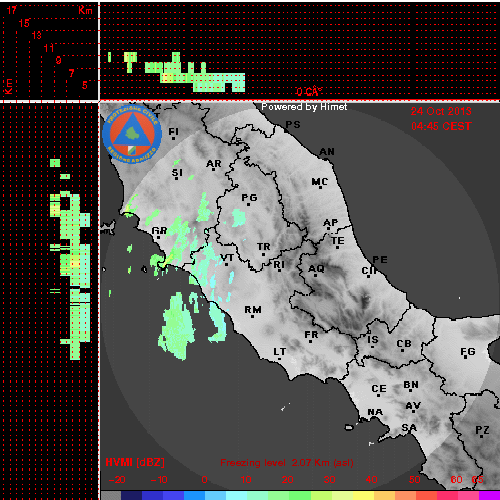Click the MC city label on map
This screenshot has height=500, width=500.
point(320,182)
